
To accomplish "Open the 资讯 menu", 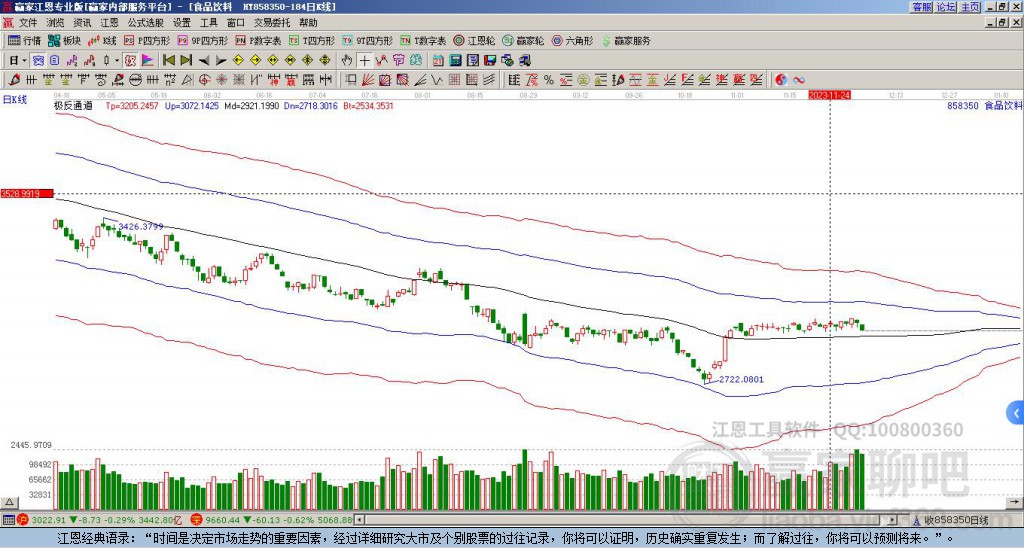I will click(x=82, y=23).
